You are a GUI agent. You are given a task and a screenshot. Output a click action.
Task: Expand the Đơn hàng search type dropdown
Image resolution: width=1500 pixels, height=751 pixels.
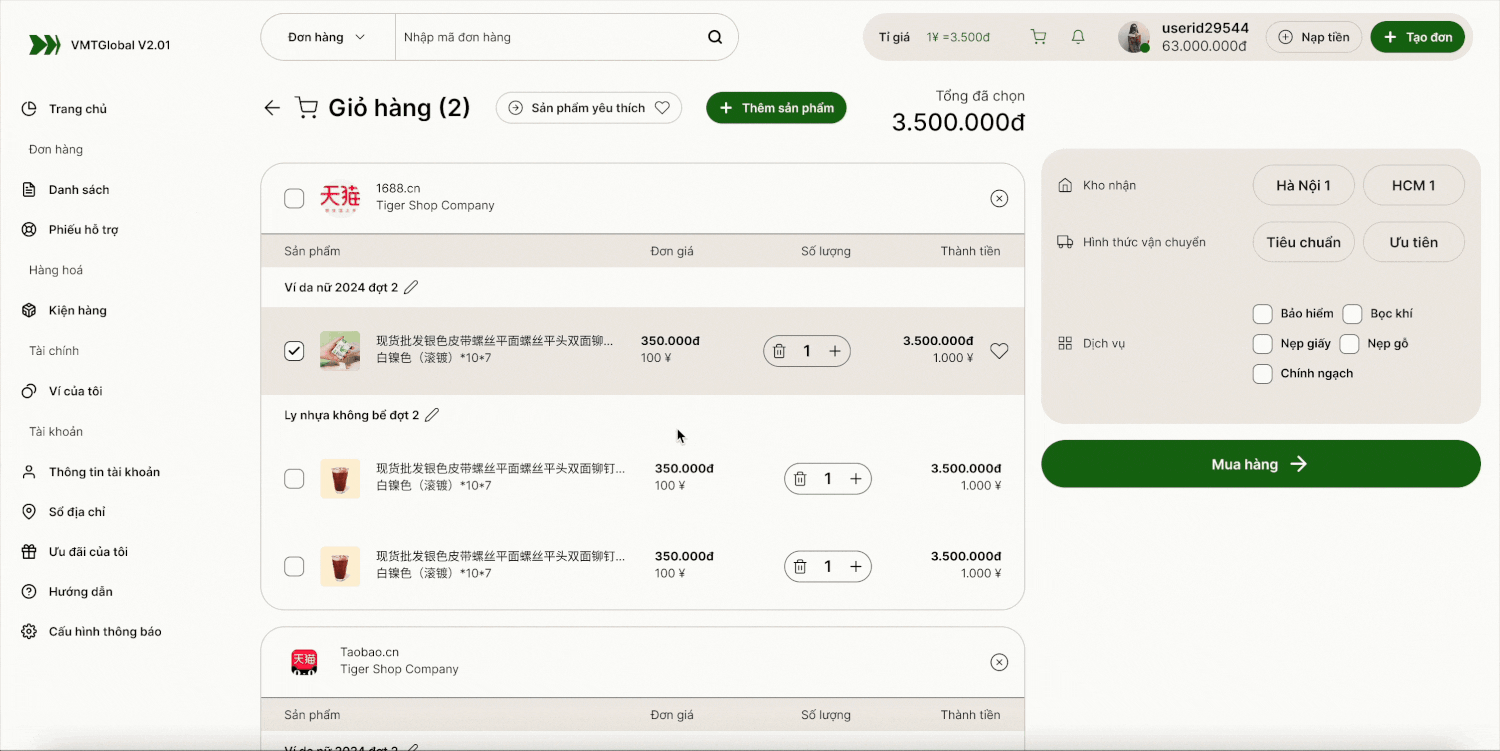point(327,37)
